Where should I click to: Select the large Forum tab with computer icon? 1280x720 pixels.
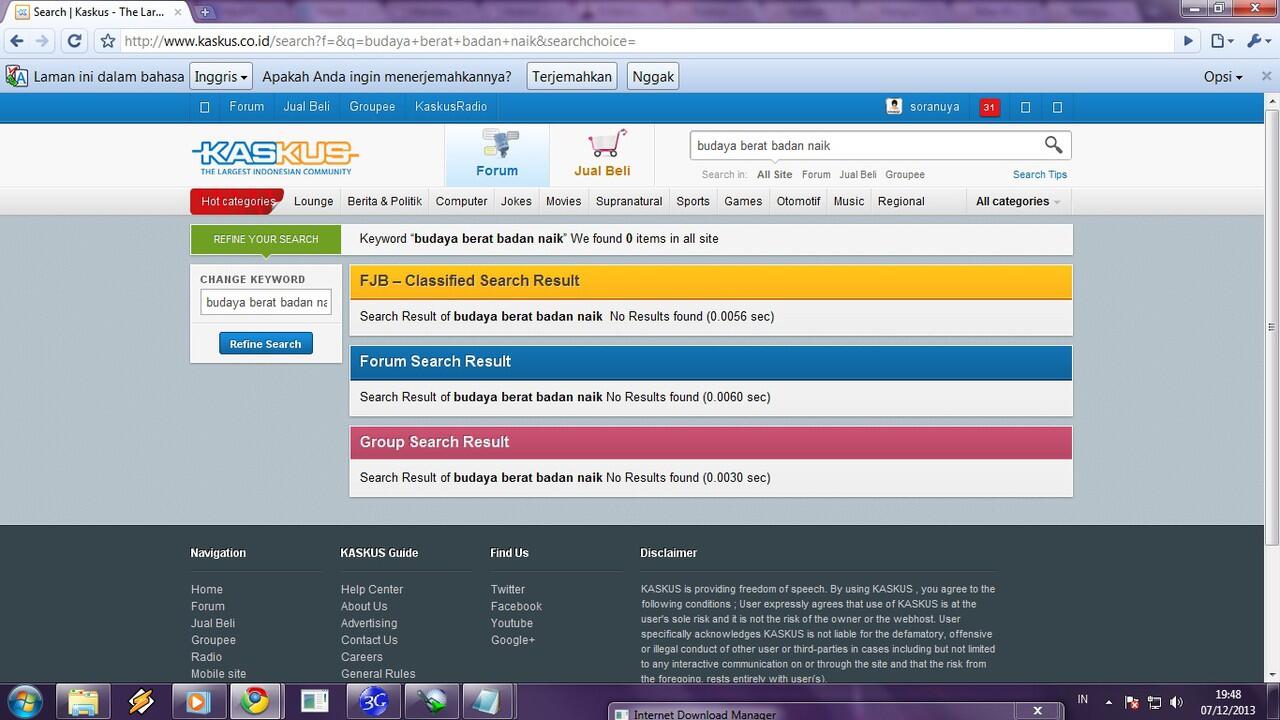pos(497,155)
